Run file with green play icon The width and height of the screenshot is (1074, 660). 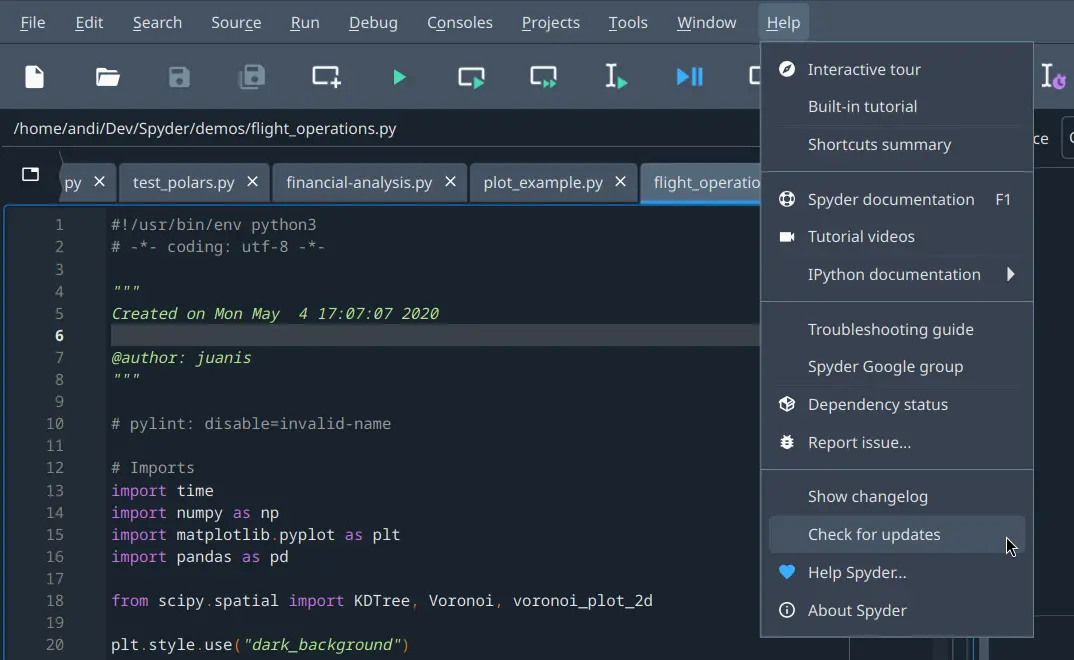pyautogui.click(x=399, y=77)
